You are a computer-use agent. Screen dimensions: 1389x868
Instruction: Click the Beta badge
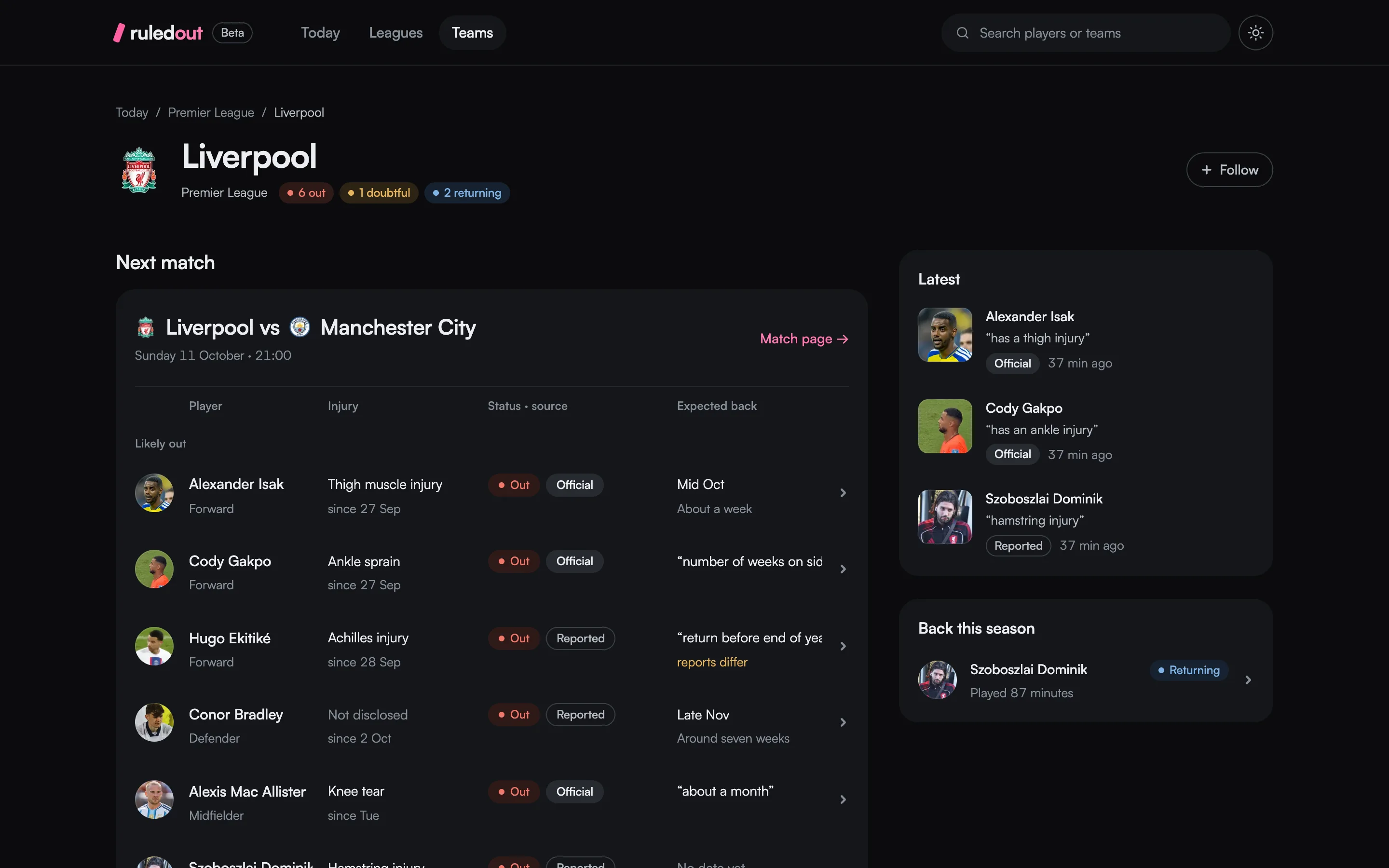[232, 33]
